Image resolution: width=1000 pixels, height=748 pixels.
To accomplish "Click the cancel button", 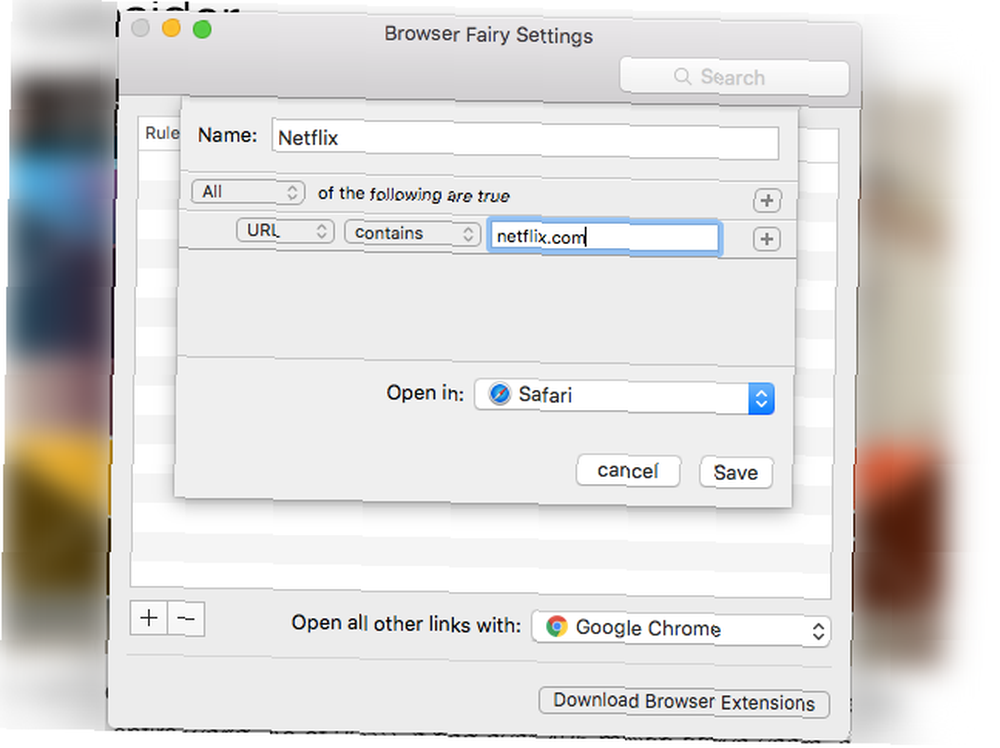I will tap(628, 471).
